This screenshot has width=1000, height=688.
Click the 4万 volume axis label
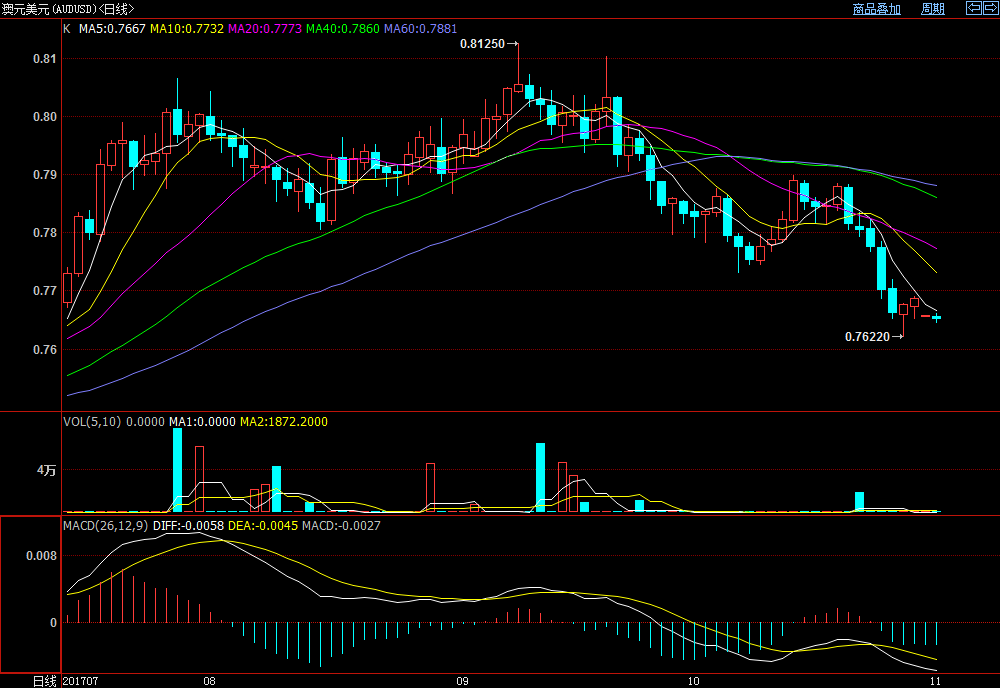47,471
